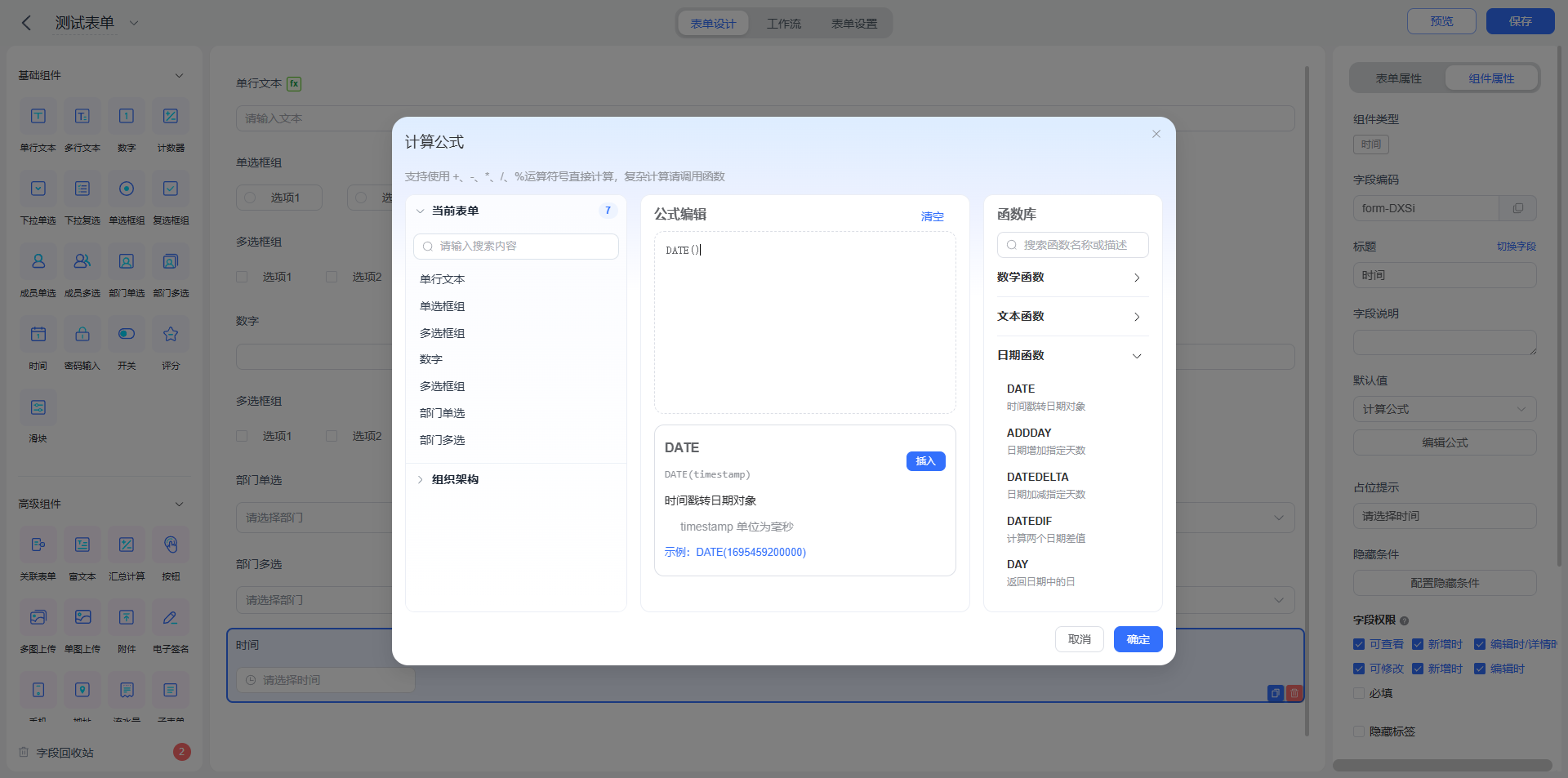Select the 成员单选 component icon
The height and width of the screenshot is (778, 1568).
[38, 261]
